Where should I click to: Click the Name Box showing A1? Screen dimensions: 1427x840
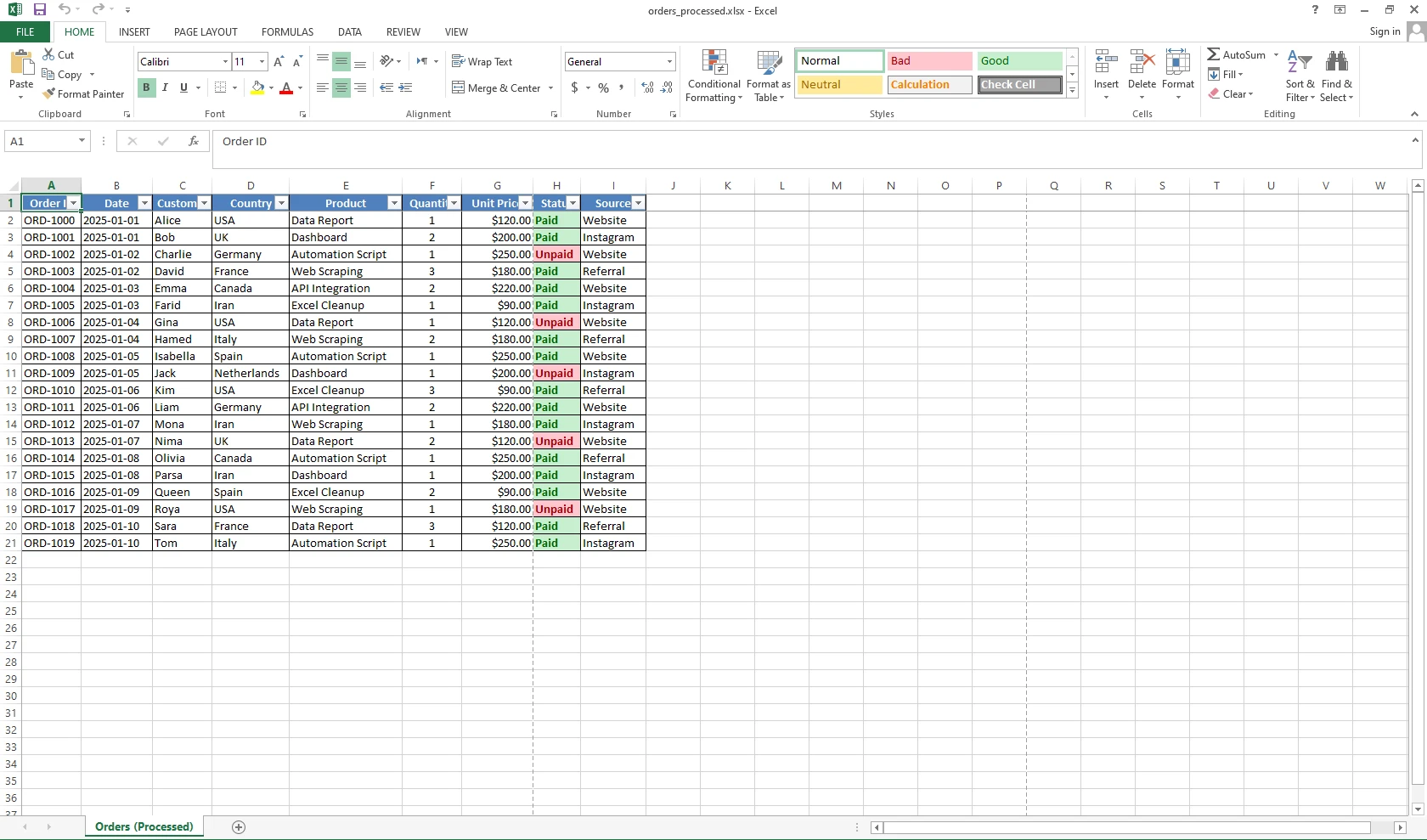coord(41,142)
